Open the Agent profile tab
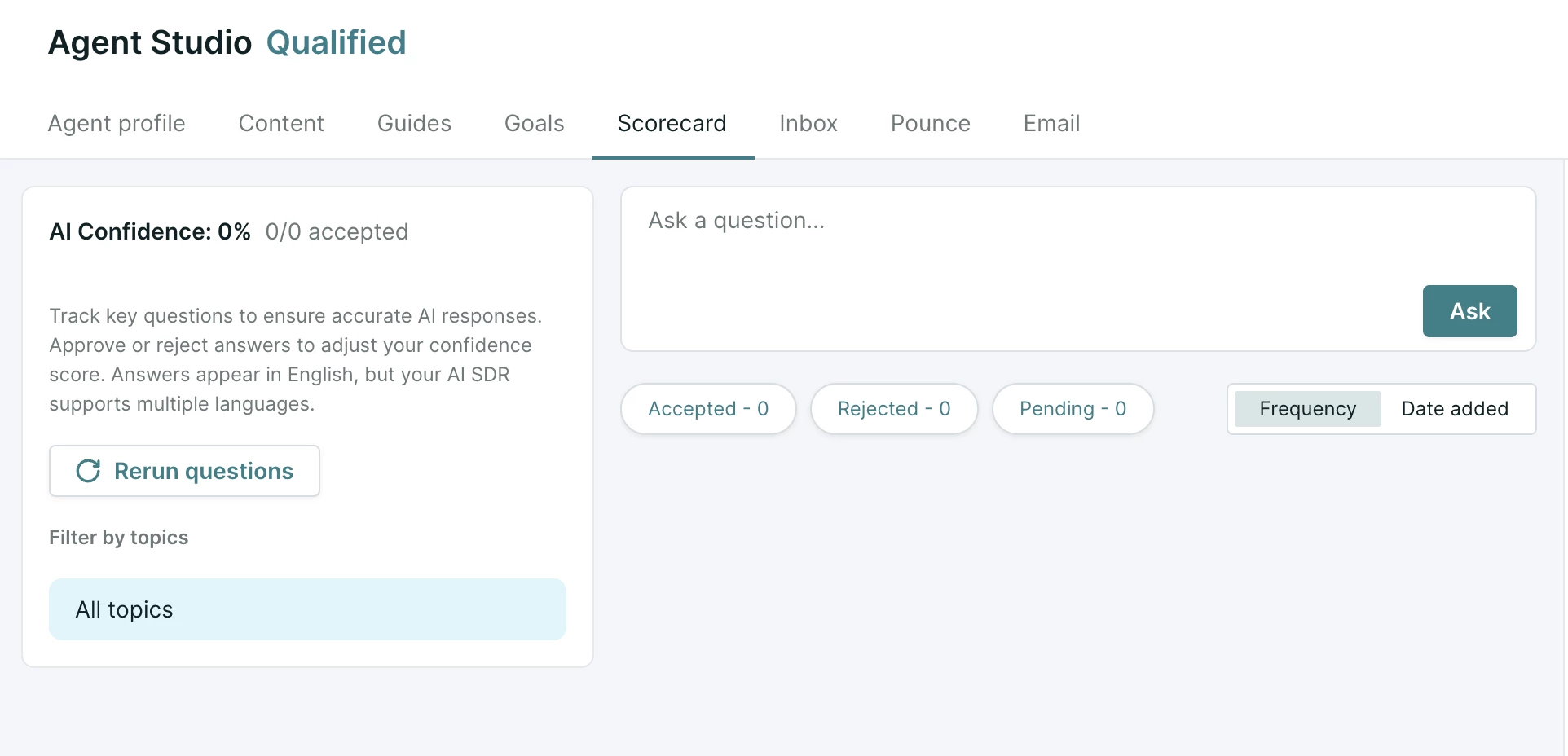This screenshot has width=1568, height=756. [x=117, y=123]
